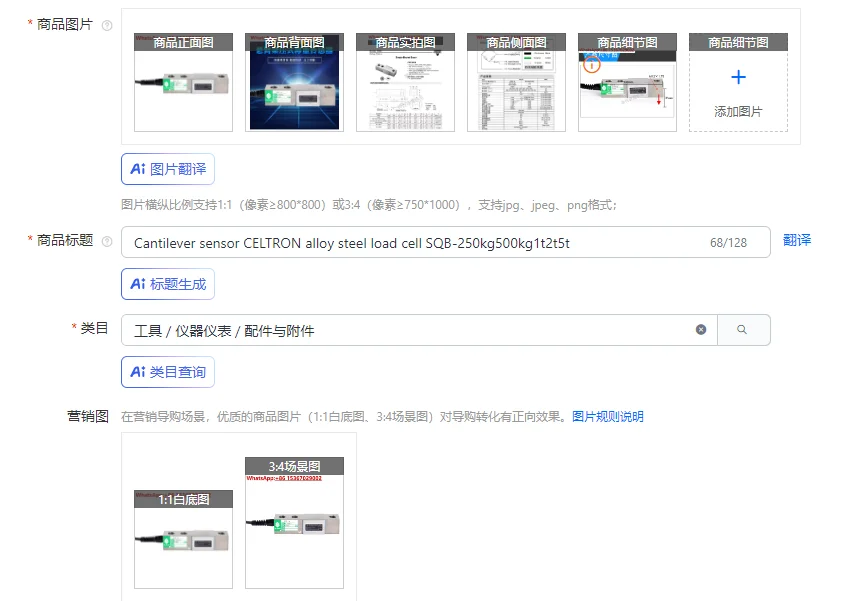This screenshot has width=859, height=601.
Task: Click help icon next to 商品图片 label
Action: pos(107,25)
